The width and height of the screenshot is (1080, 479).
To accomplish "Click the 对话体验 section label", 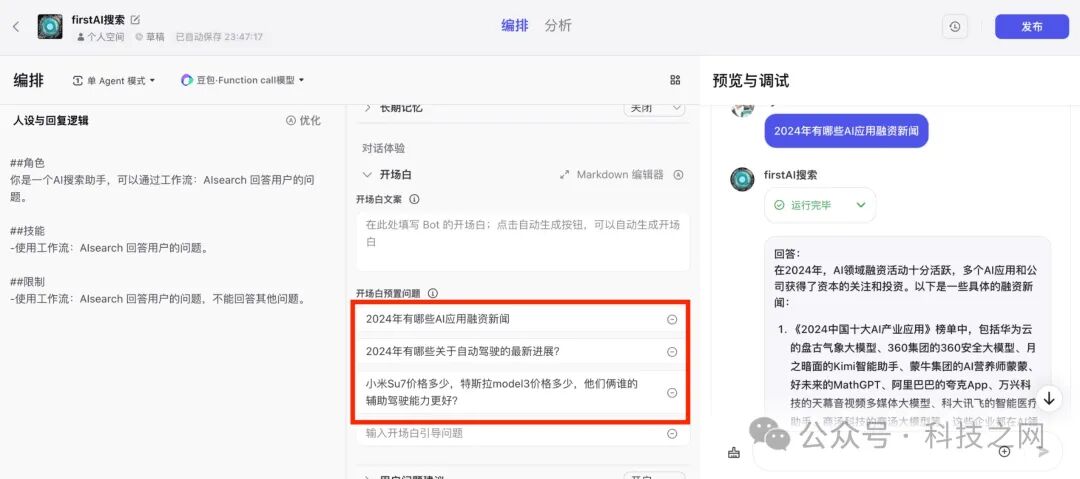I will [384, 148].
